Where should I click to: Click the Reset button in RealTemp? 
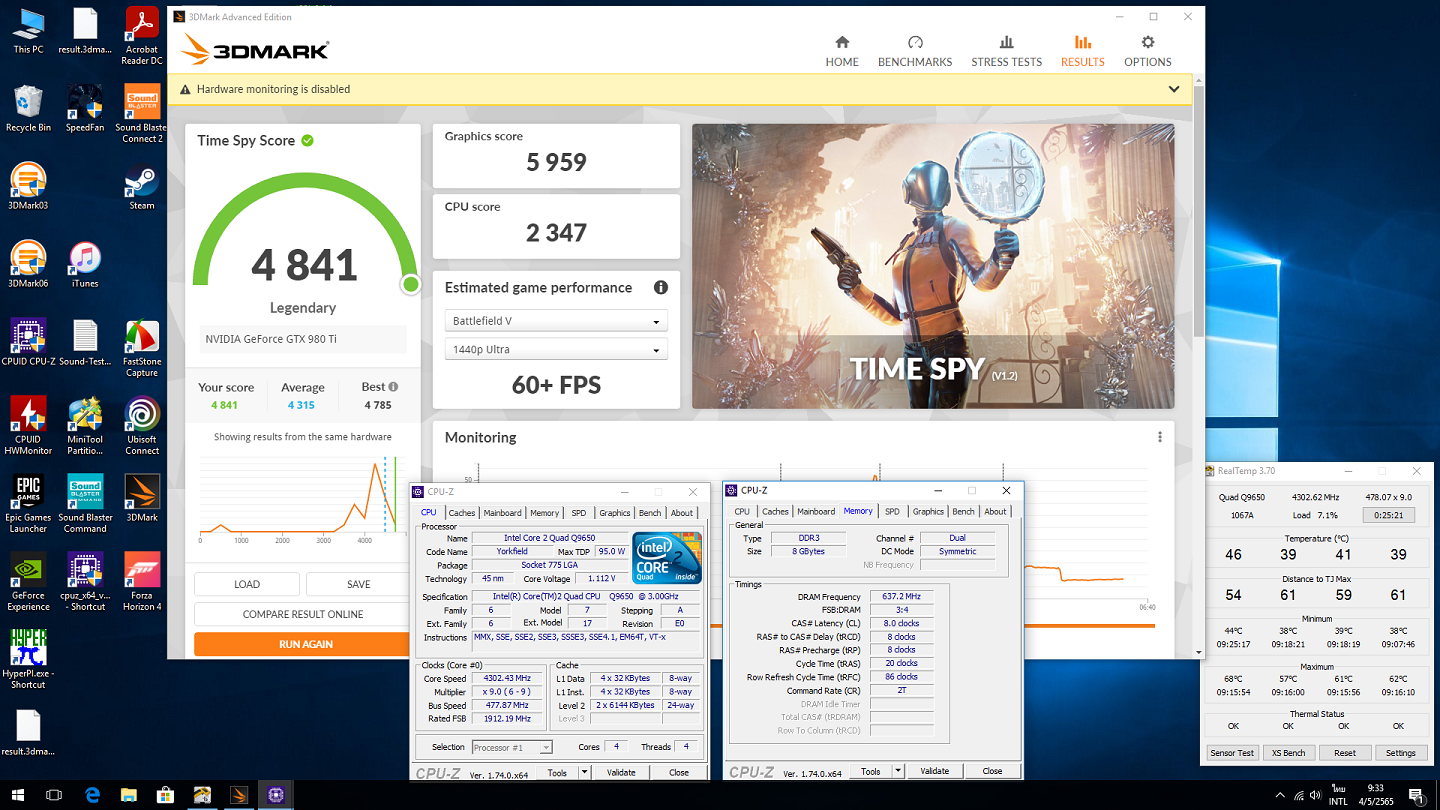[x=1345, y=753]
